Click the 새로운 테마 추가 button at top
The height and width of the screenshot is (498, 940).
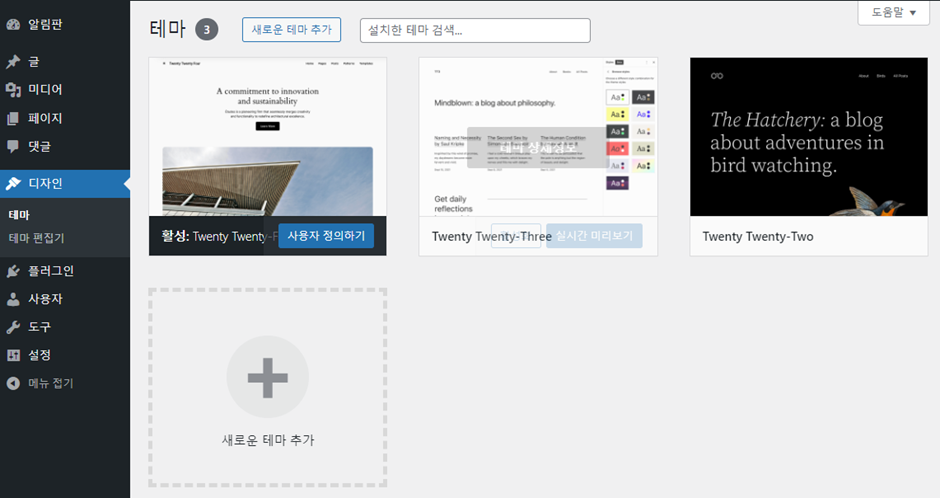click(291, 30)
